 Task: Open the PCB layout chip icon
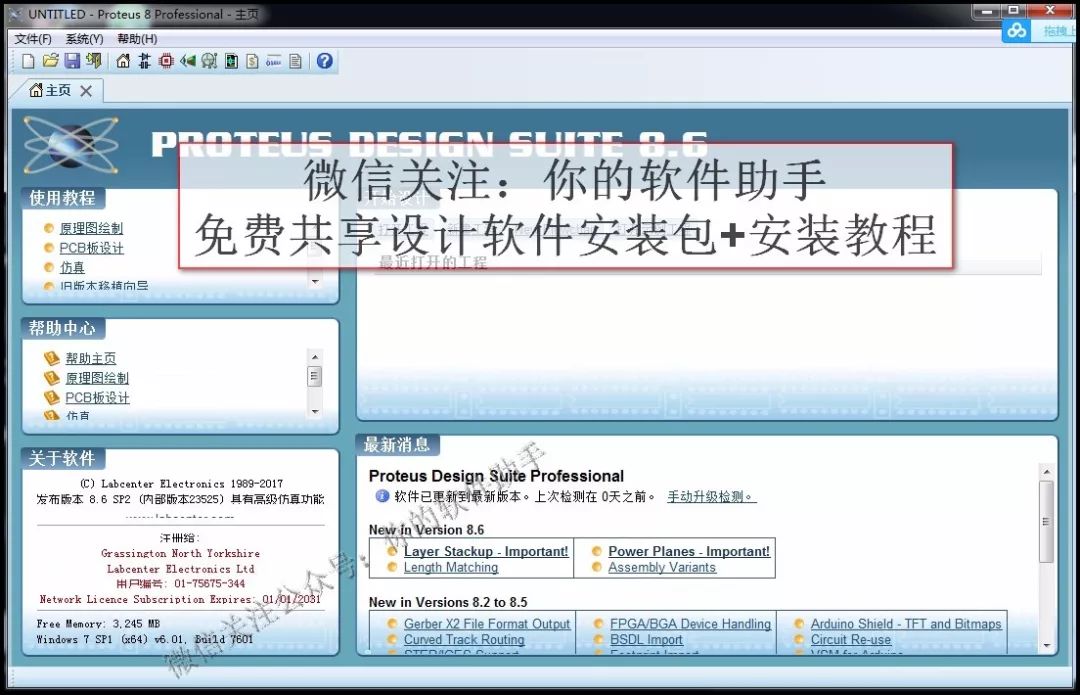click(166, 61)
